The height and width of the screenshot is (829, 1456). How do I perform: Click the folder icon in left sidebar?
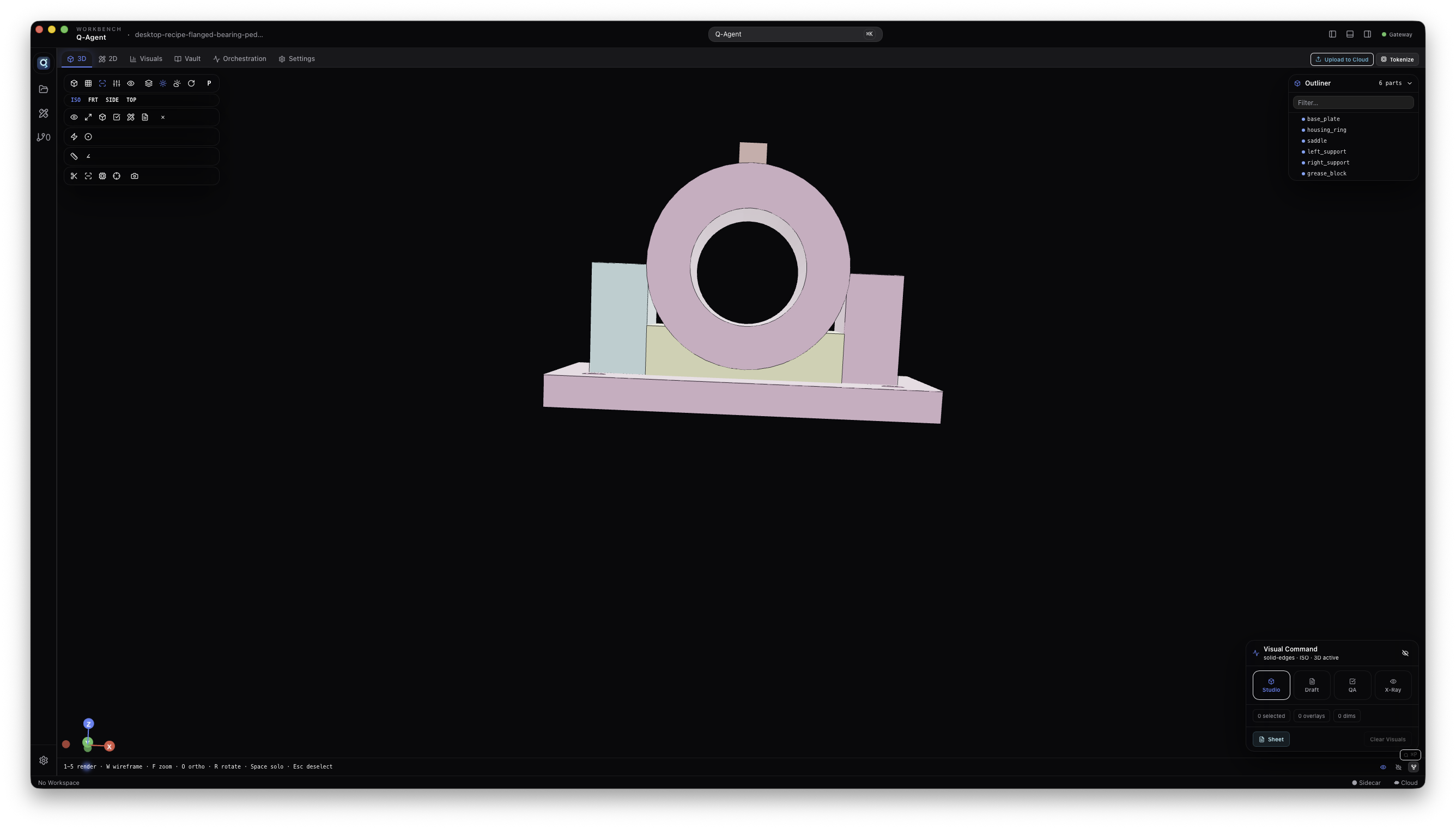(x=43, y=89)
